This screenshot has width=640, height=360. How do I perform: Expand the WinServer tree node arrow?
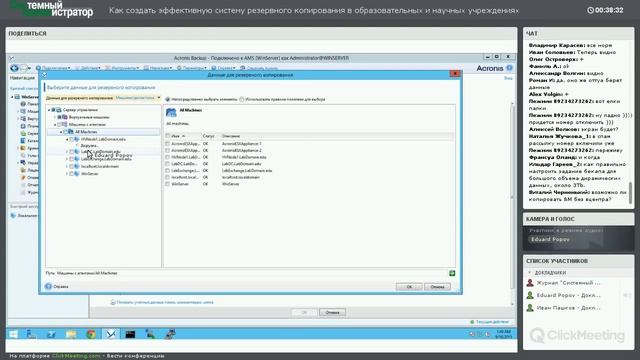(x=67, y=173)
